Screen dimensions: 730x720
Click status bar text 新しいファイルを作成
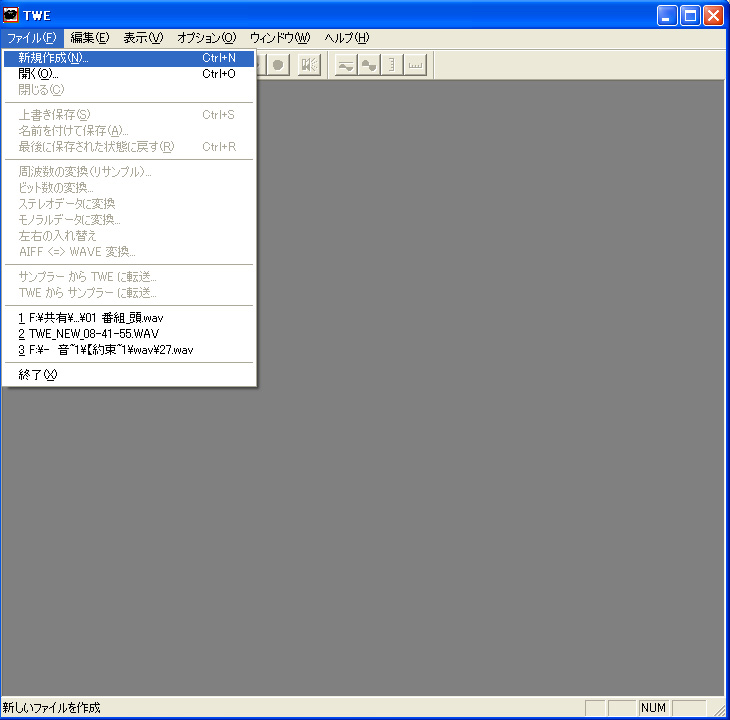[x=51, y=707]
